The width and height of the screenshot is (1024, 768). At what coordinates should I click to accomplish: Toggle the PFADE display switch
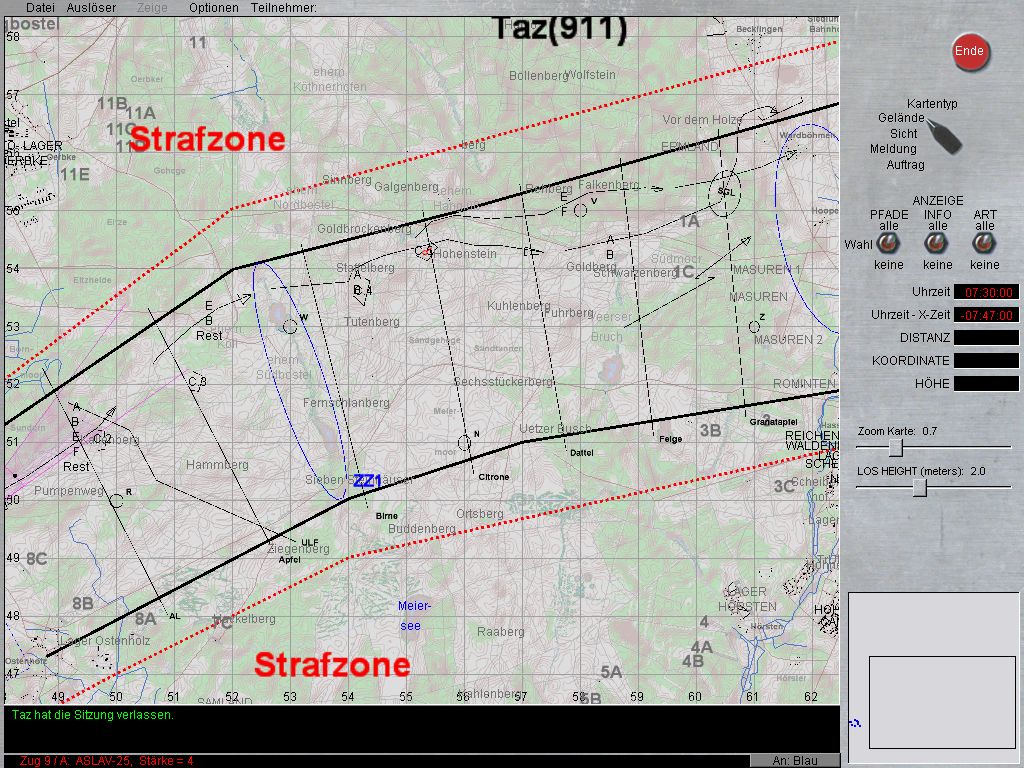pos(889,242)
